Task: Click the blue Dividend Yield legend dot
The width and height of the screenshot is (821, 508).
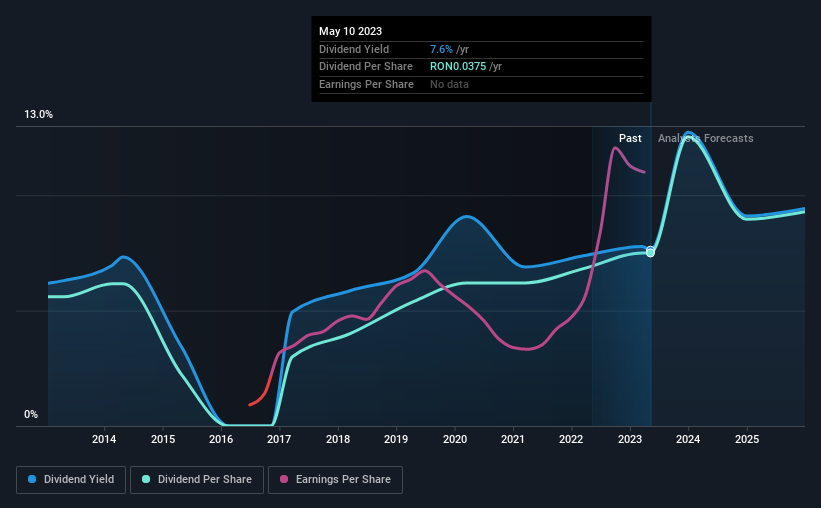Action: point(32,479)
